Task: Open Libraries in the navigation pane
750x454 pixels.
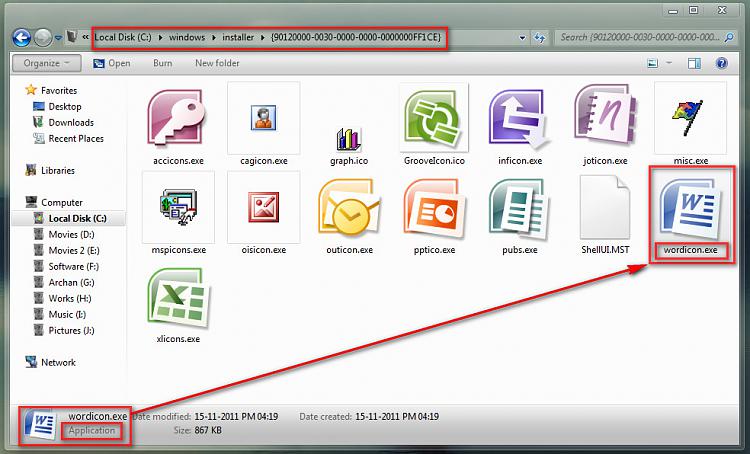Action: click(x=57, y=171)
